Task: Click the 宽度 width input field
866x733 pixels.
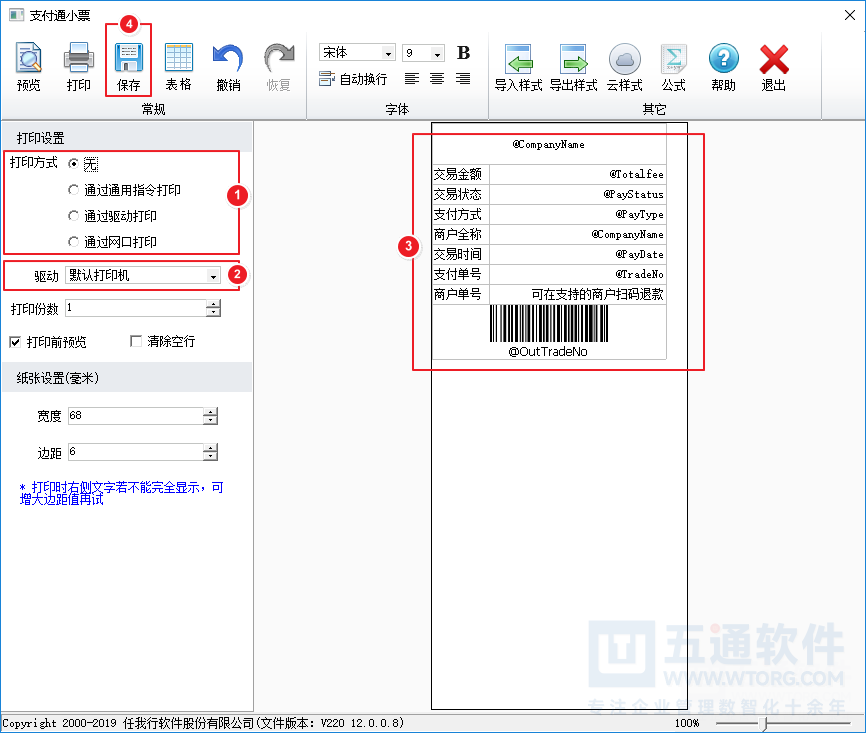Action: pyautogui.click(x=136, y=415)
